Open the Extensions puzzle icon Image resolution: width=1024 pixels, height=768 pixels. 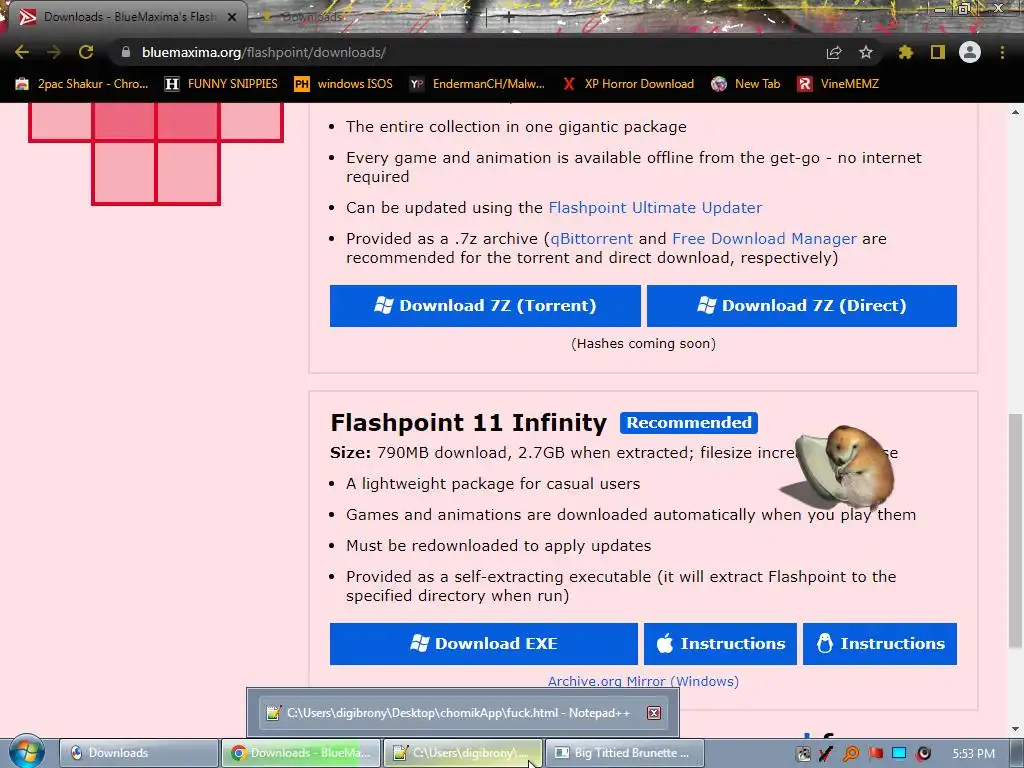905,52
